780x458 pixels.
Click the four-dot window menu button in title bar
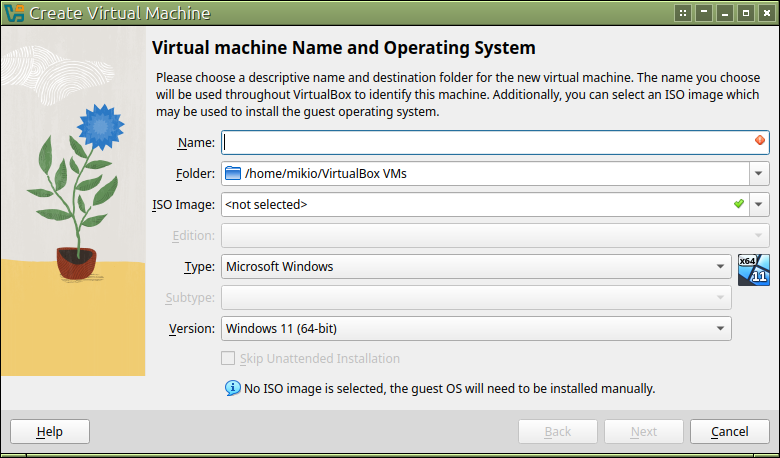(x=683, y=13)
